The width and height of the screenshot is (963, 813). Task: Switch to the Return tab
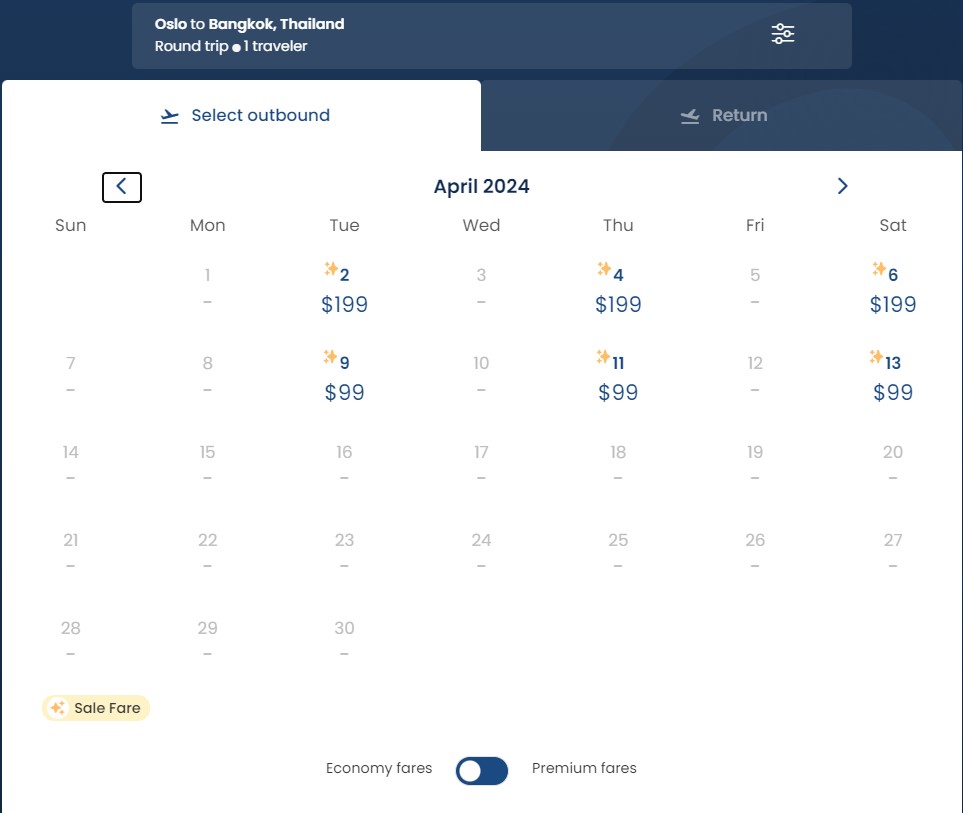(722, 115)
